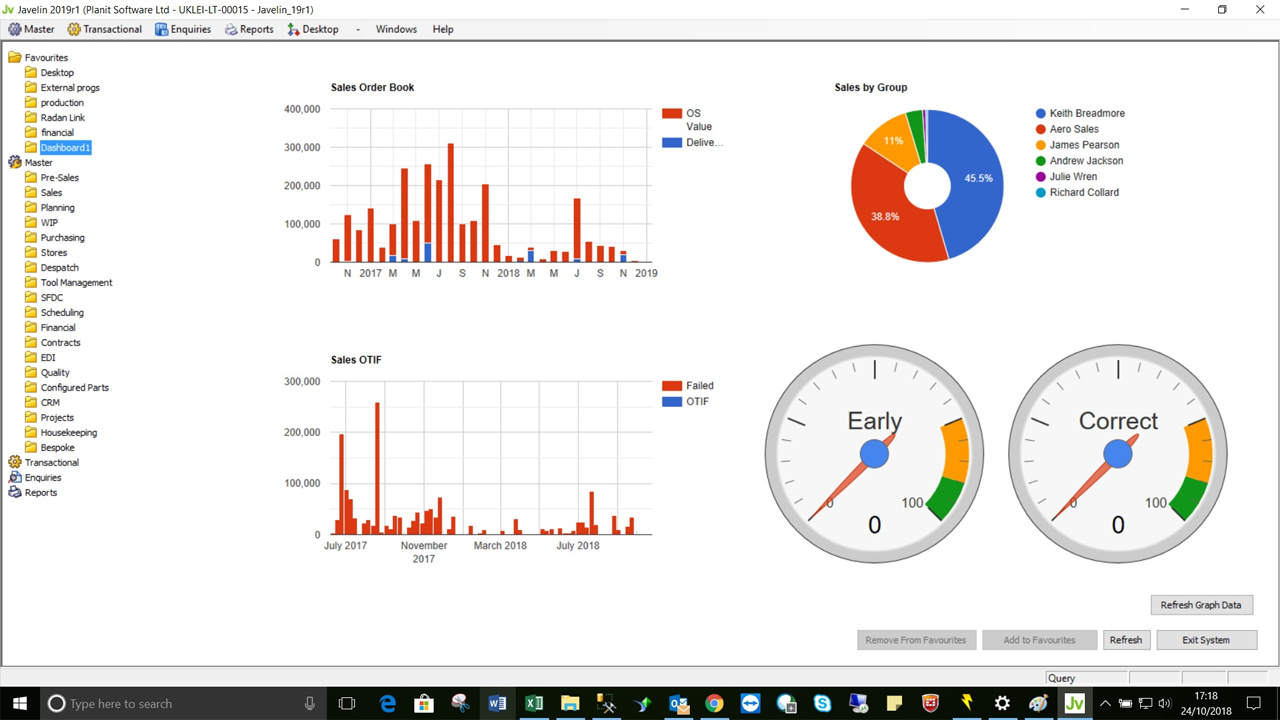Viewport: 1280px width, 720px height.
Task: Click the Correct gauge dial
Action: 1118,453
